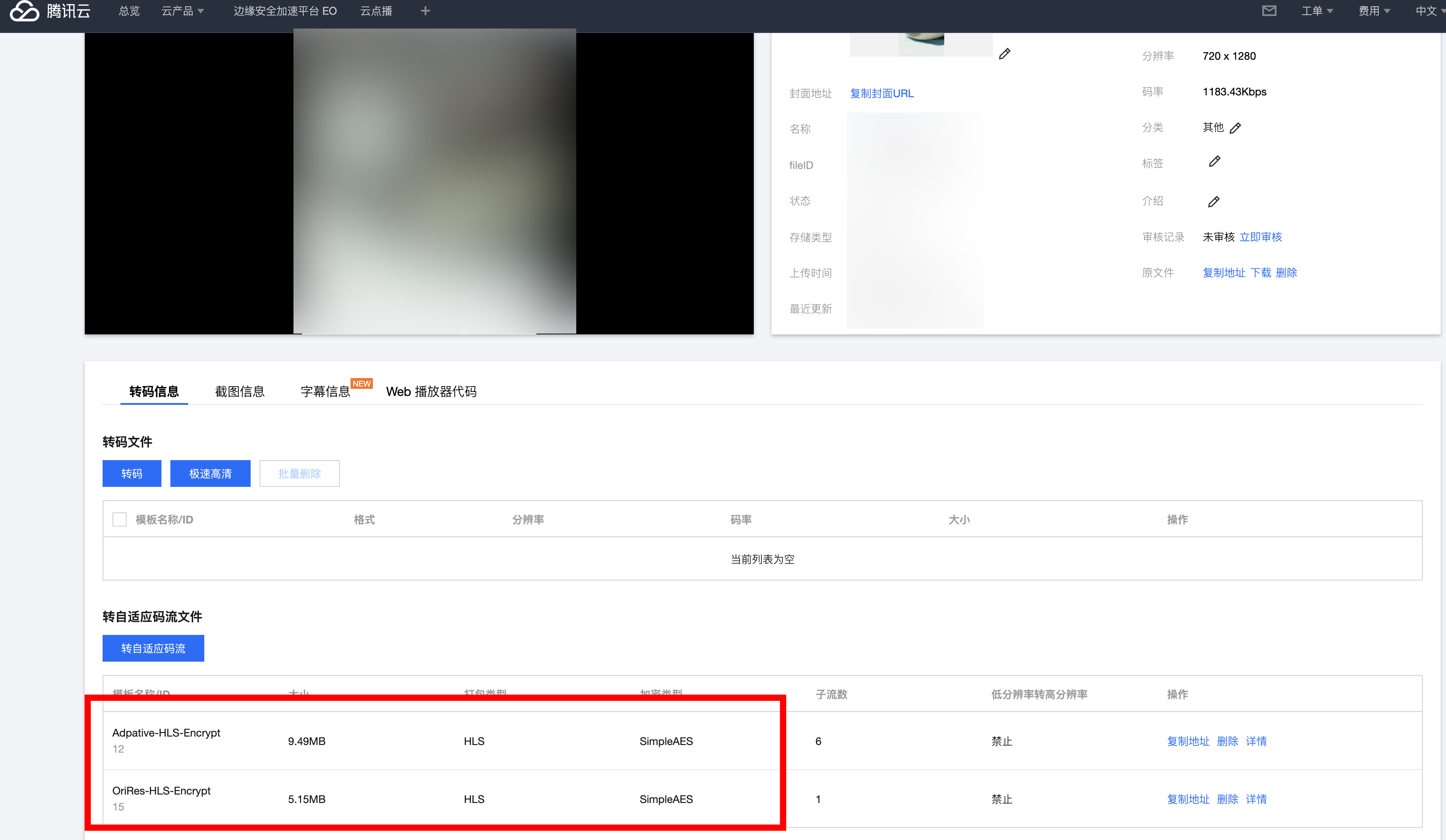Click the 标签 tag edit pencil
Screen dimensions: 1446x840
(x=1214, y=162)
